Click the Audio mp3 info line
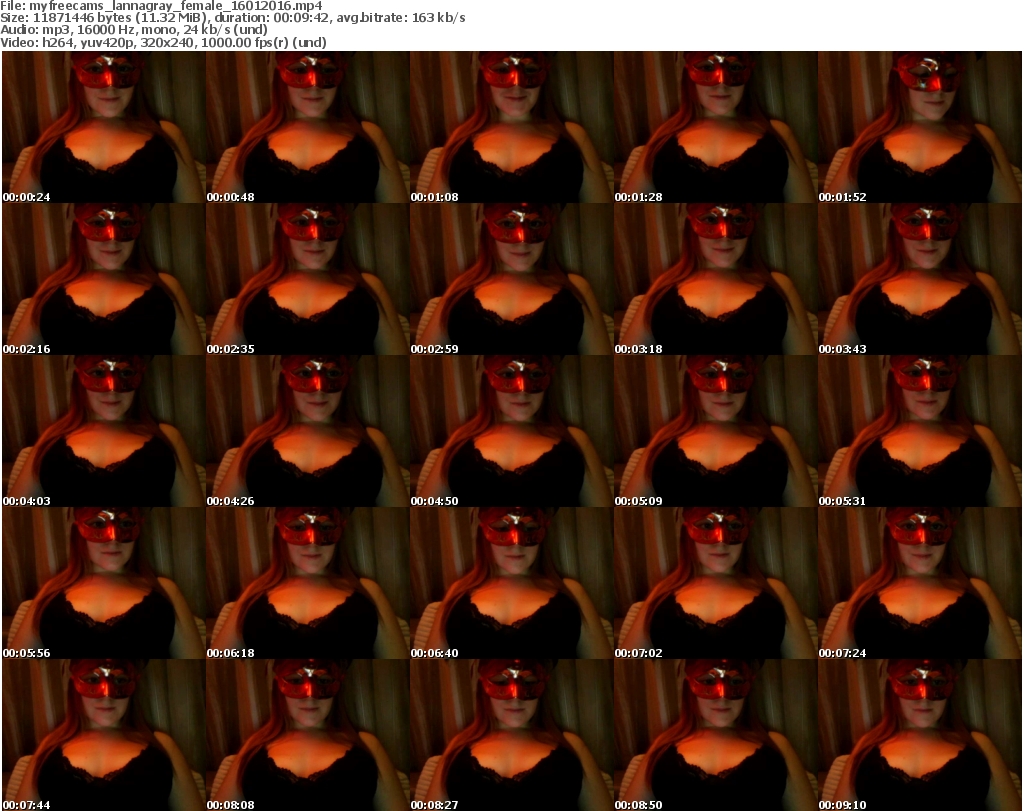The height and width of the screenshot is (811, 1024). [134, 30]
